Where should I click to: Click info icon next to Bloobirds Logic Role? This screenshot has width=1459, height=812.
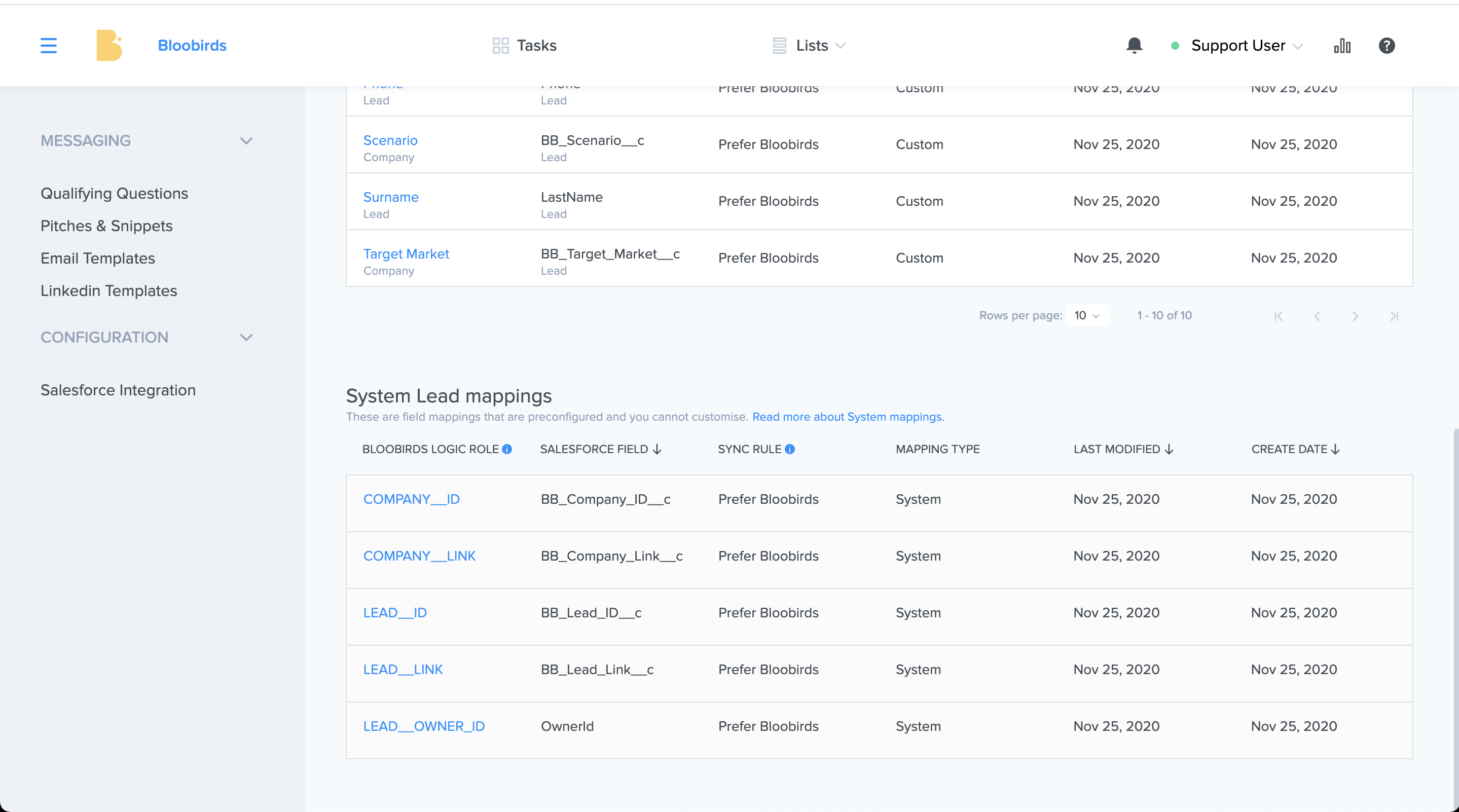507,449
